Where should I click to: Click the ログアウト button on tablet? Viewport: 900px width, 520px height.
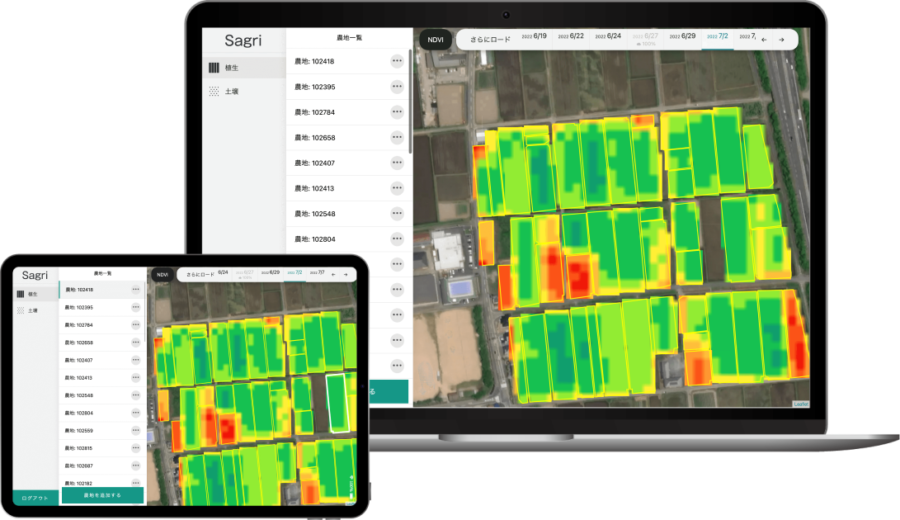(x=36, y=498)
